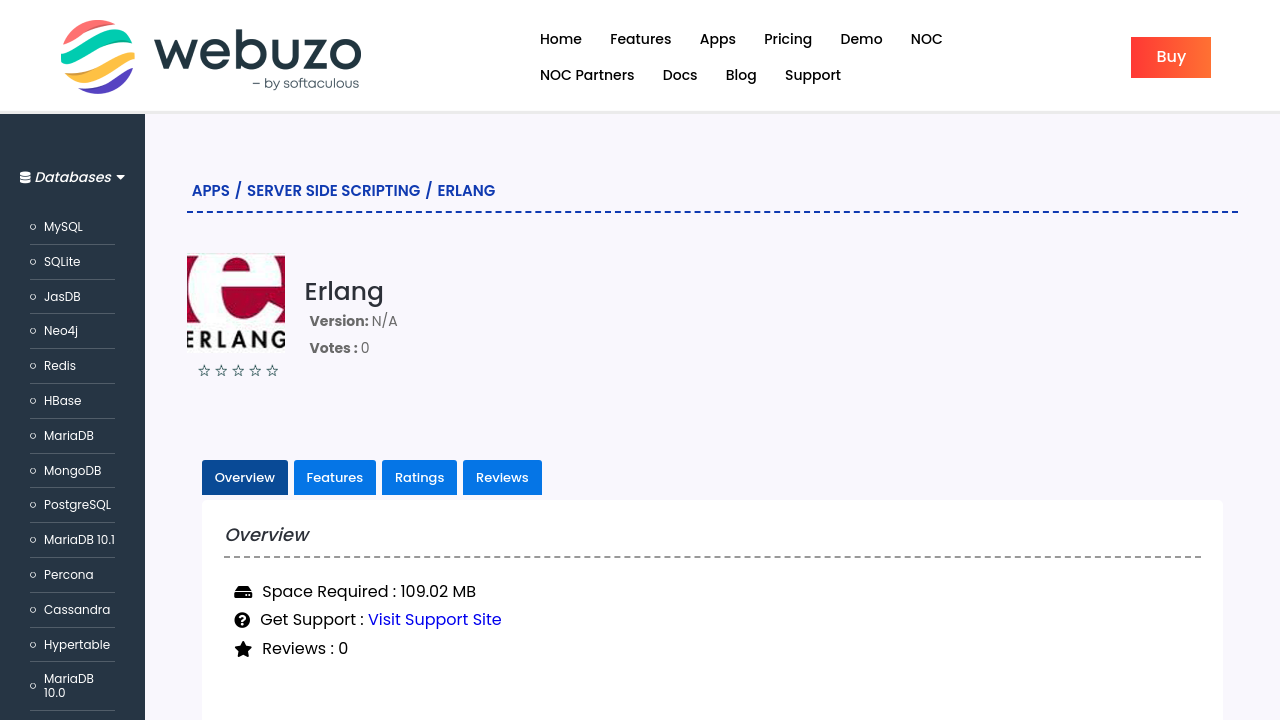Image resolution: width=1280 pixels, height=720 pixels.
Task: Open NOC Partners menu item
Action: [587, 75]
